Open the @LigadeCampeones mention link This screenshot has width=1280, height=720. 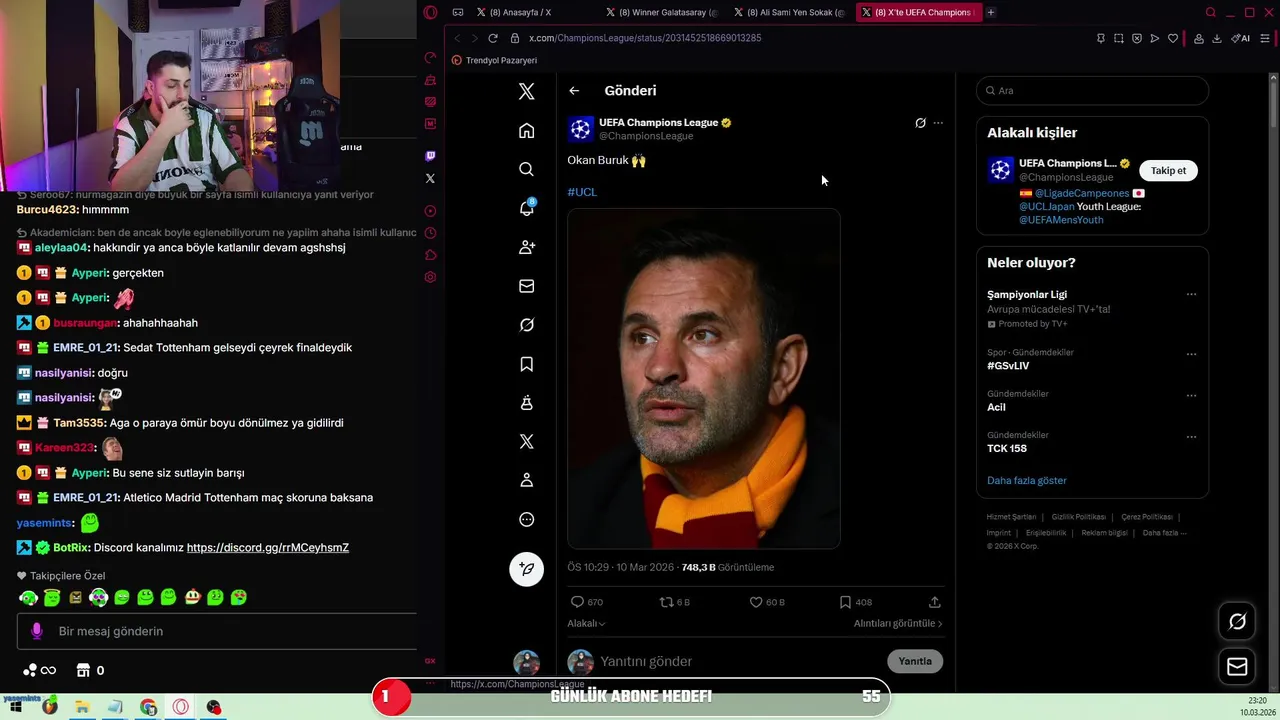click(1082, 193)
